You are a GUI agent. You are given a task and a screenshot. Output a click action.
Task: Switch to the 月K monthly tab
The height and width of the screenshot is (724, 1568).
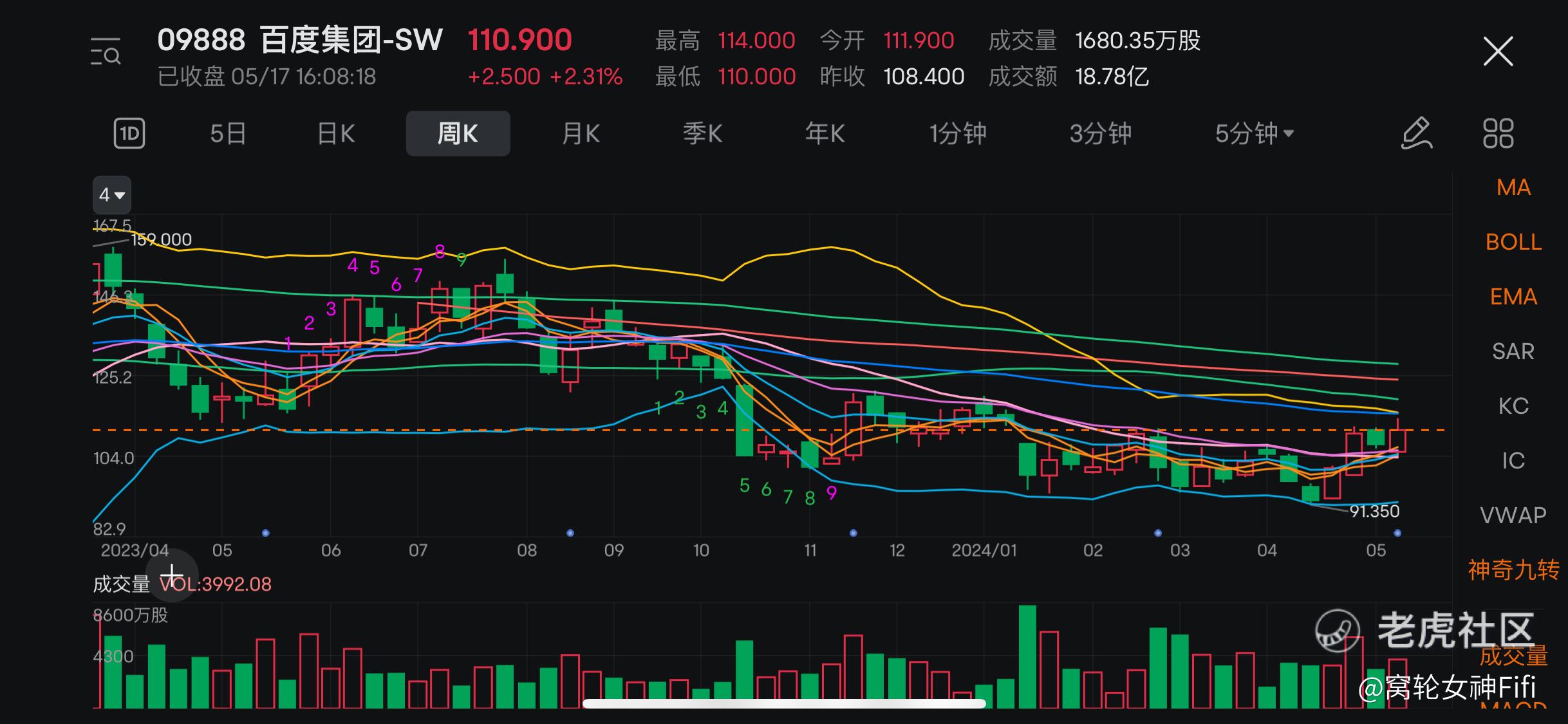click(x=581, y=134)
